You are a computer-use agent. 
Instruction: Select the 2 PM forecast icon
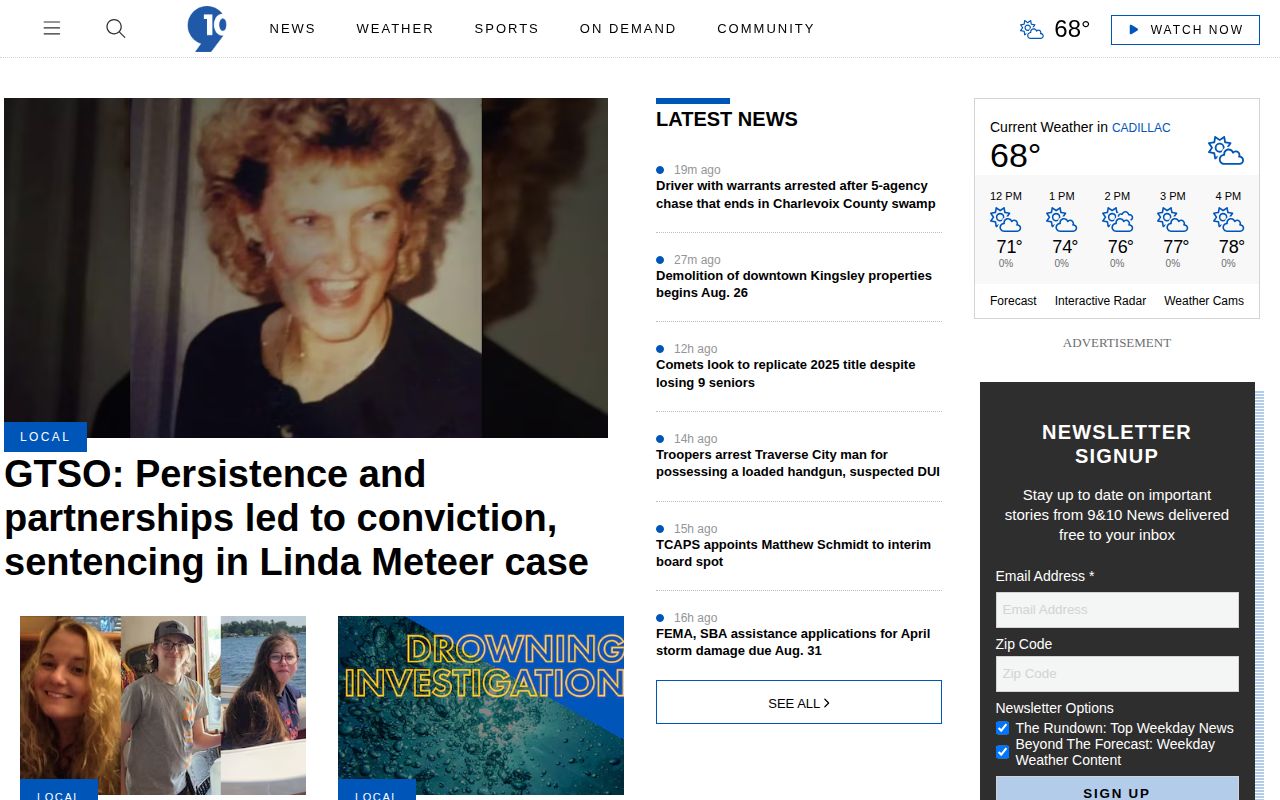pos(1117,220)
